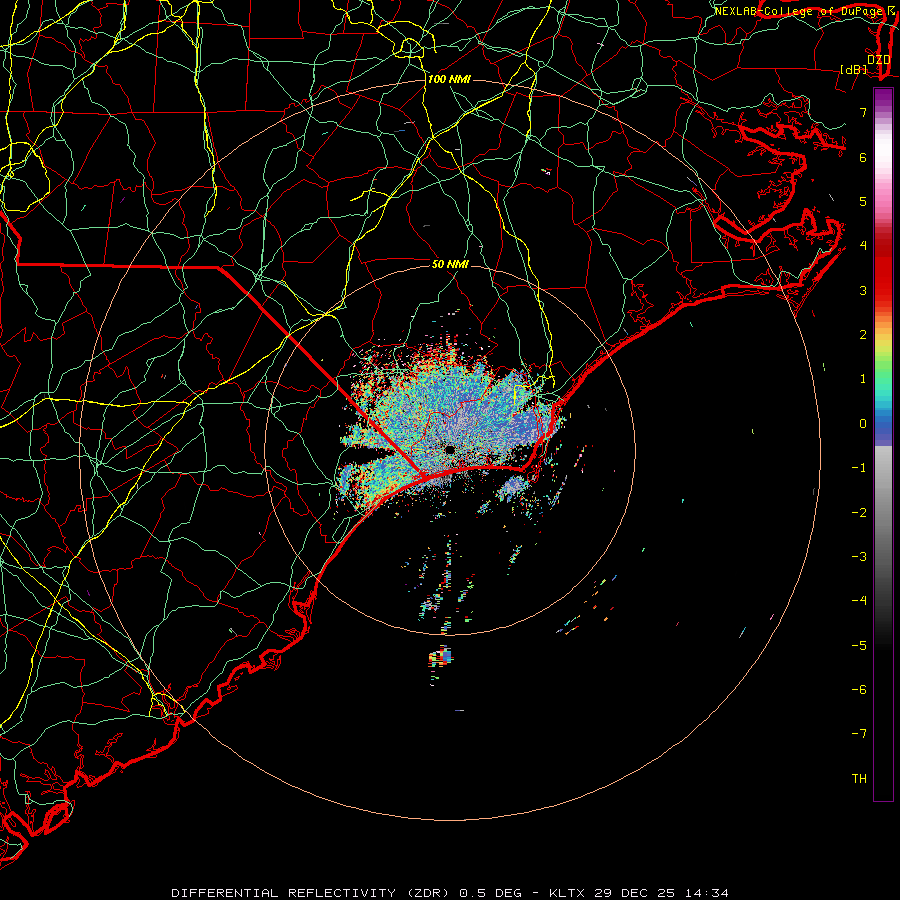Click the "14:34" time in caption

coord(707,893)
